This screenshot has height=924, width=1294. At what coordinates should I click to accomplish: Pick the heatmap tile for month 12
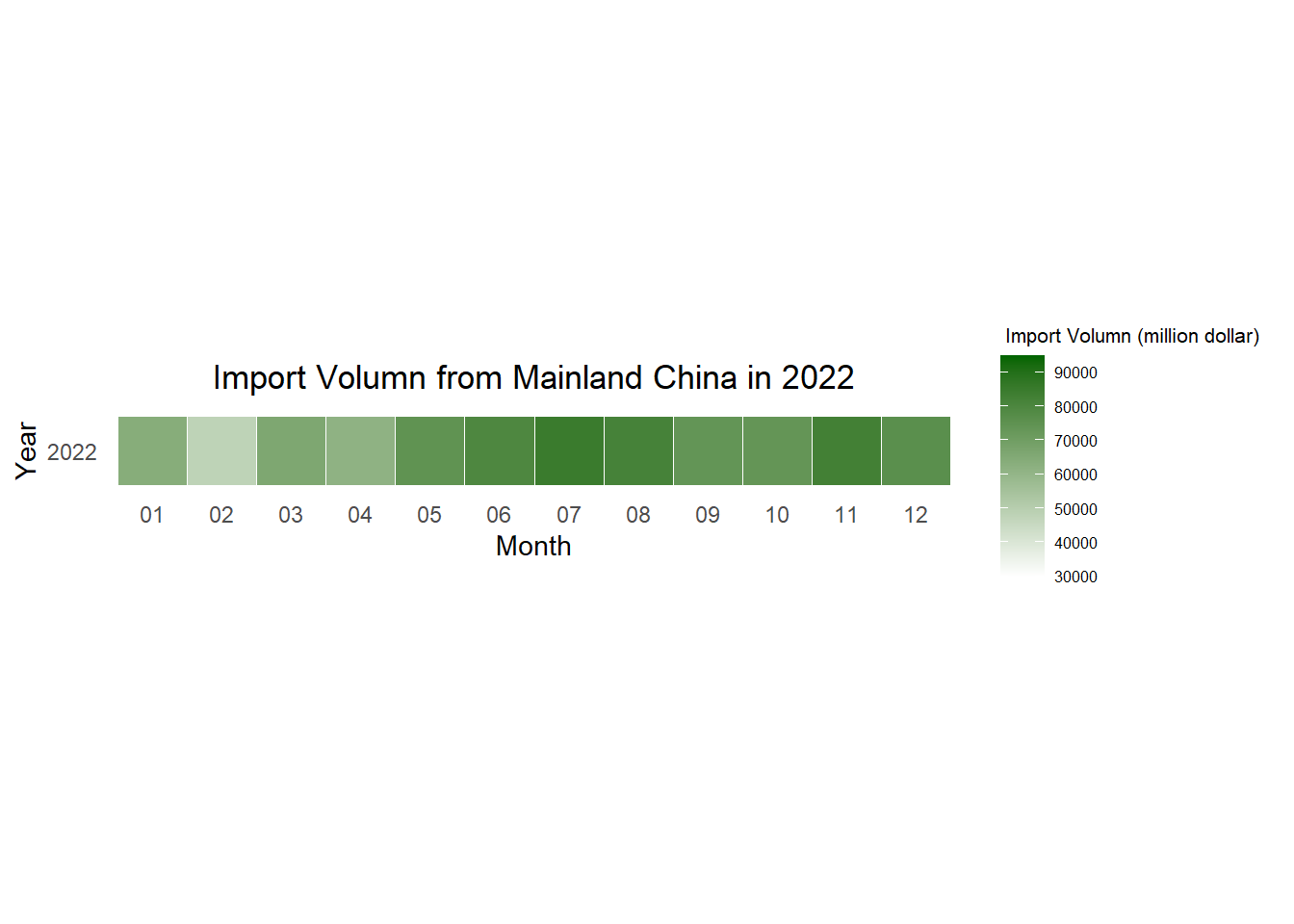[916, 450]
